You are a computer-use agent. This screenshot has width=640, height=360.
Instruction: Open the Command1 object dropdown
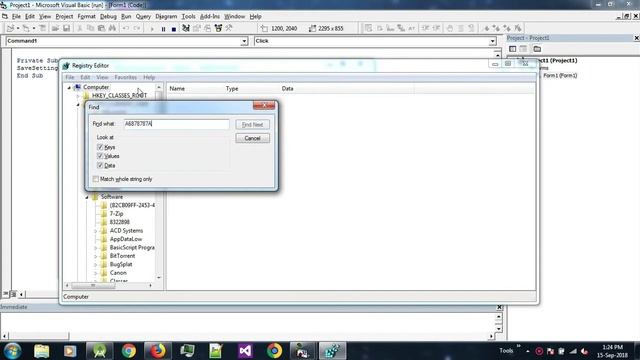(x=244, y=41)
